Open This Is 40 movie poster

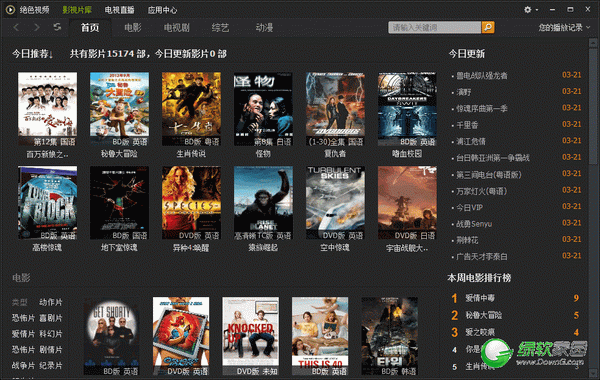point(320,336)
